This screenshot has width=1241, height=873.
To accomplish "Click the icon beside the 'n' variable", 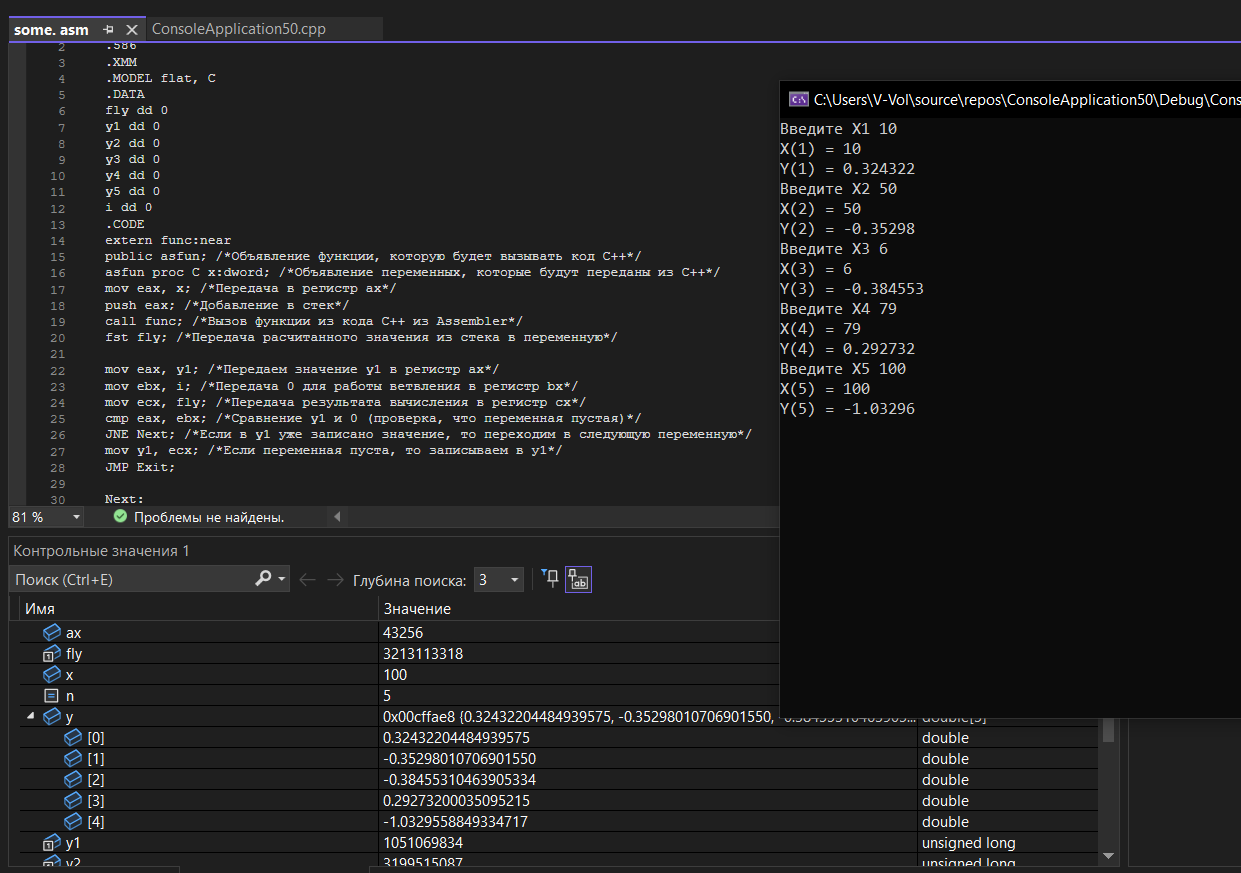I will 51,696.
